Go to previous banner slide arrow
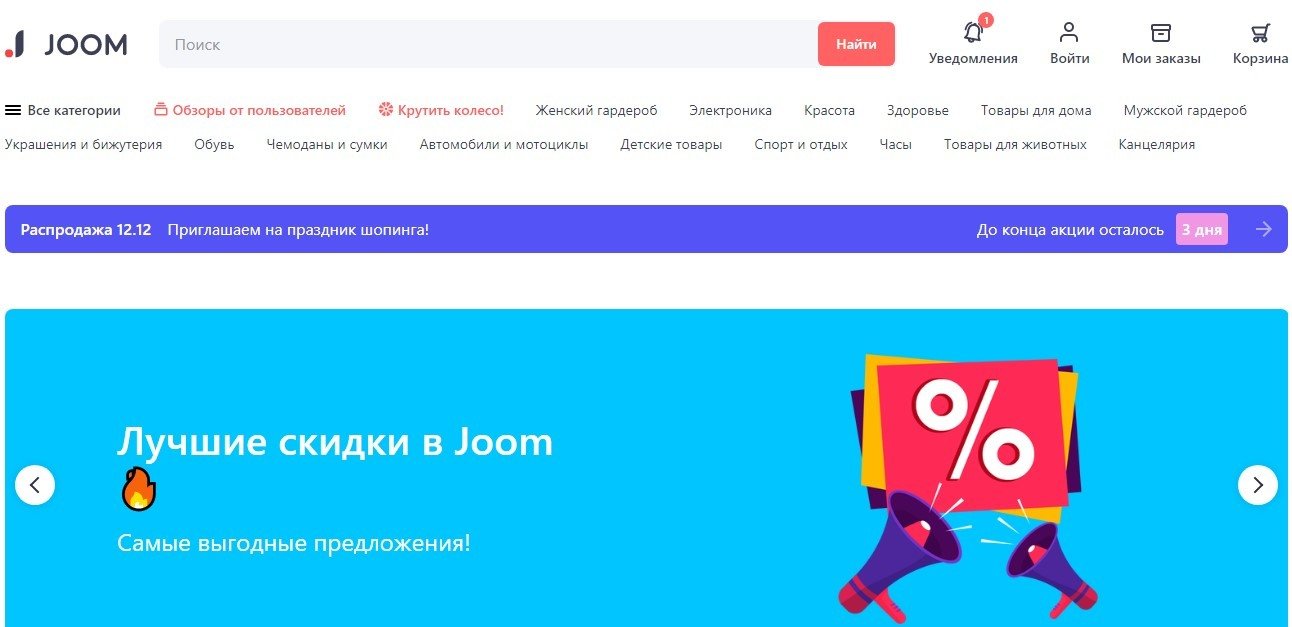 (x=35, y=485)
